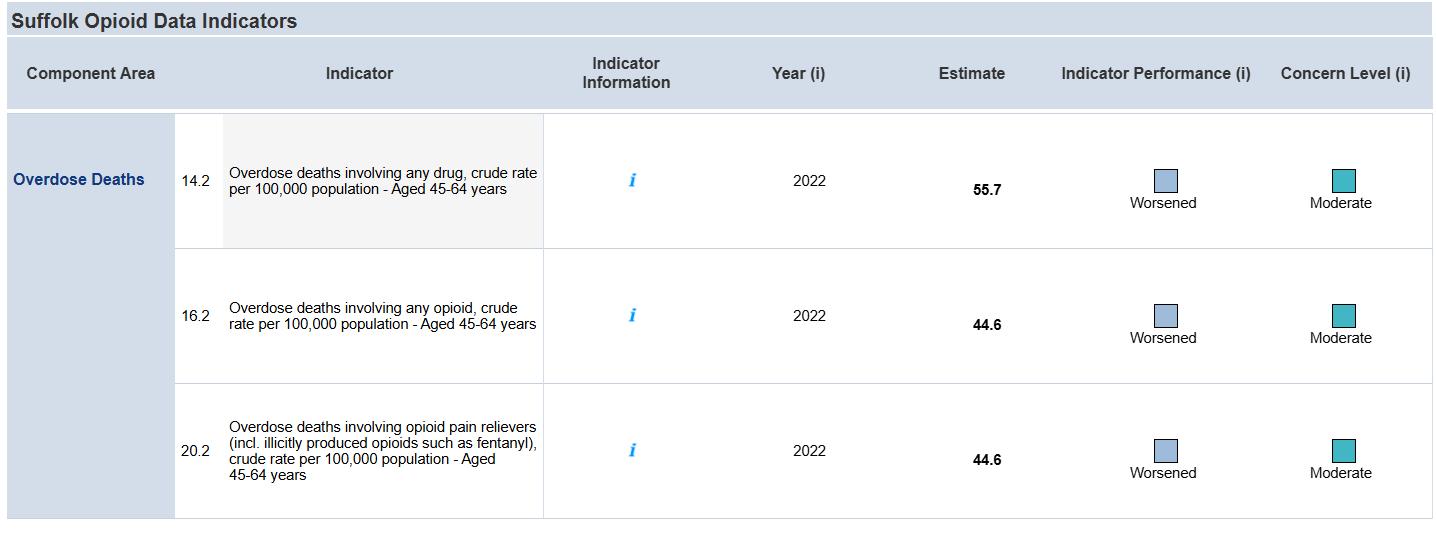Image resolution: width=1436 pixels, height=536 pixels.
Task: Click Worsened swatch for indicator 20.2
Action: (1165, 451)
